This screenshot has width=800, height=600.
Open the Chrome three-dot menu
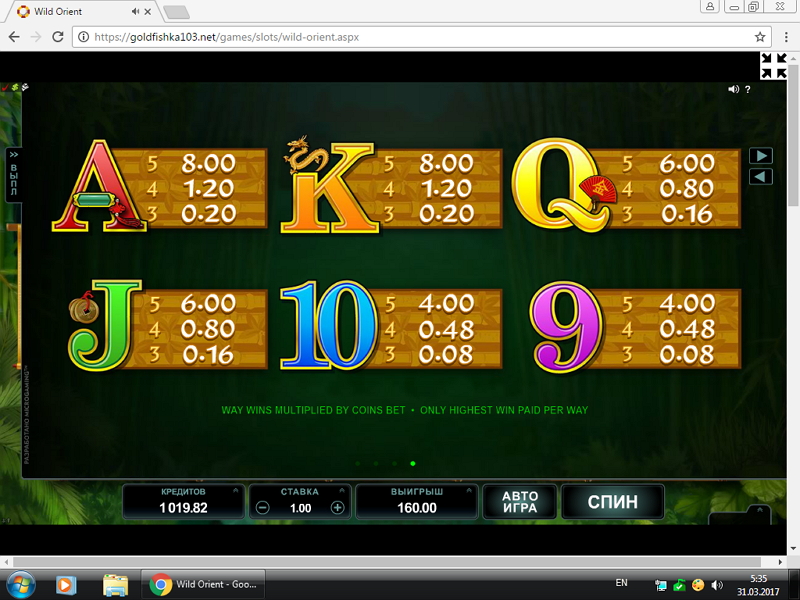[x=784, y=37]
